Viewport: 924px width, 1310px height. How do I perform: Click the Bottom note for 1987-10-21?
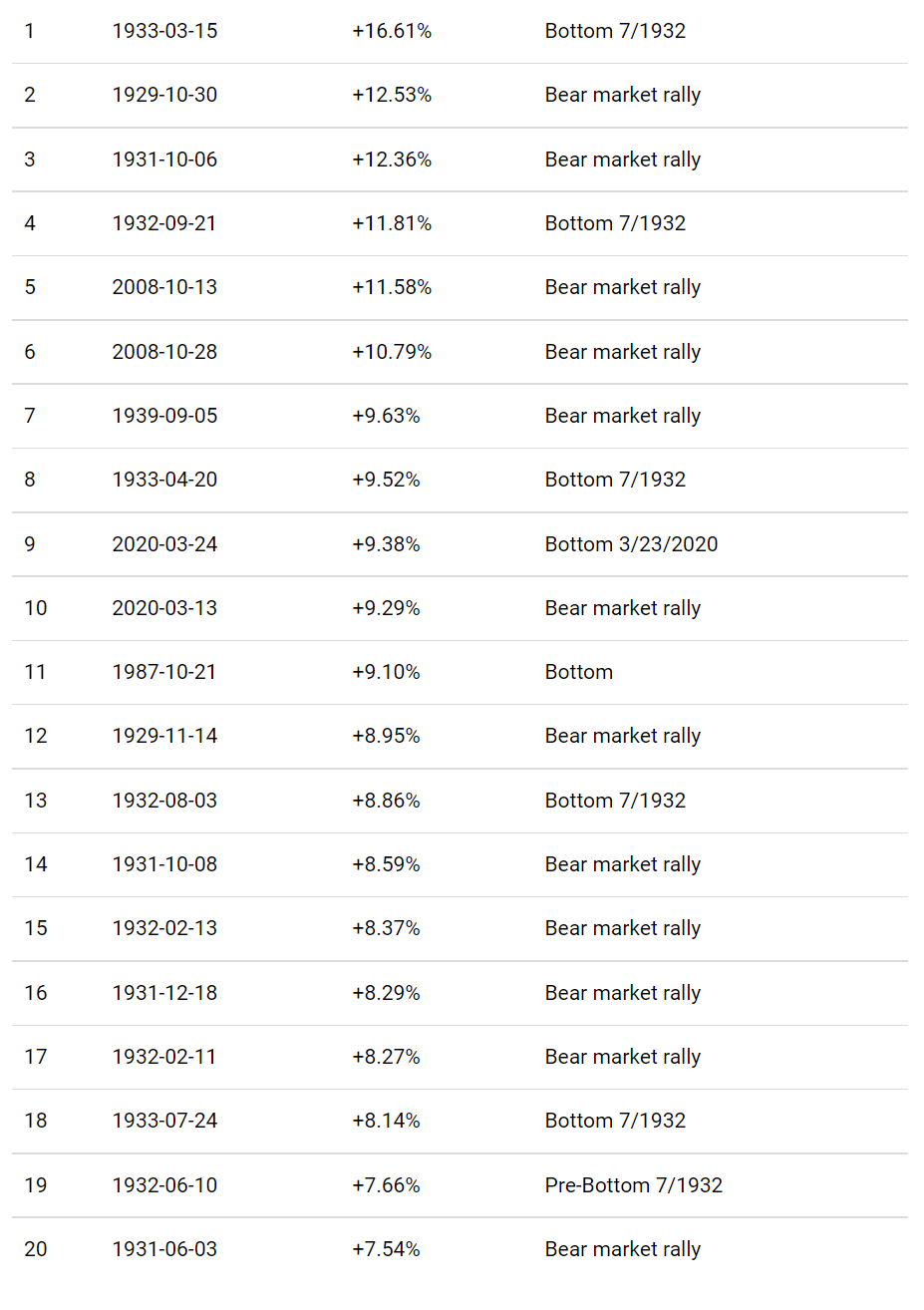point(578,672)
